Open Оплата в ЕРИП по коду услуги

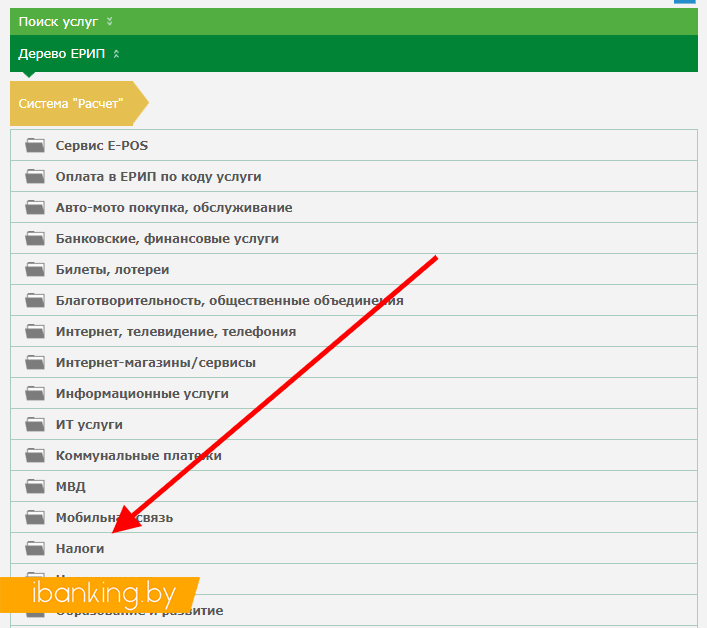[158, 176]
